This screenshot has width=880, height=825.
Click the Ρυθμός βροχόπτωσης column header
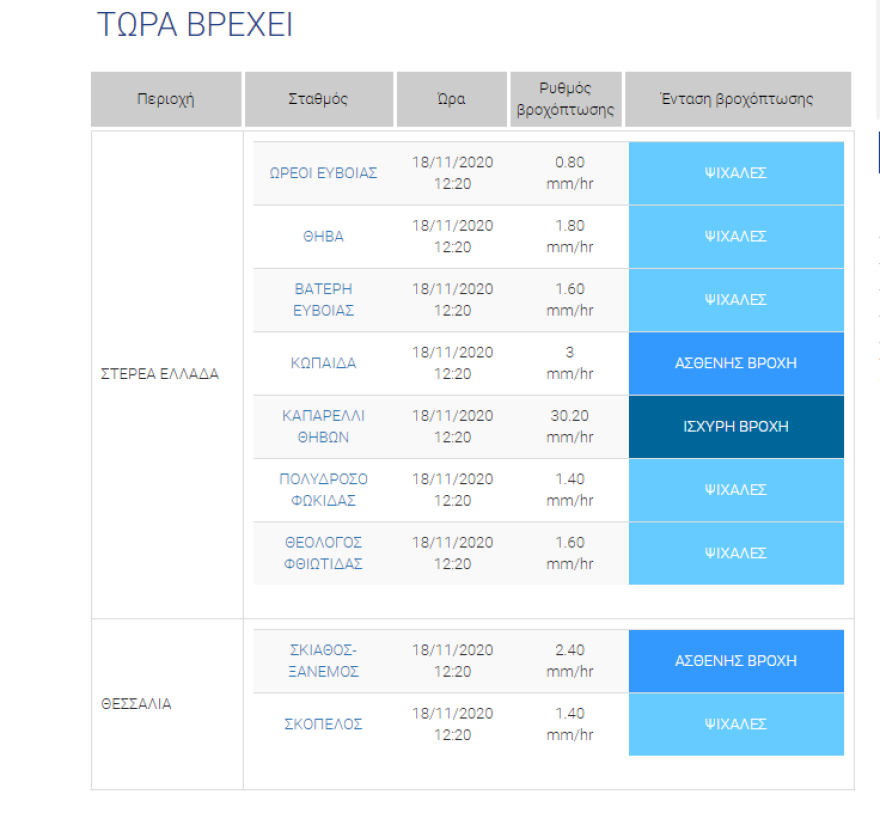click(565, 99)
